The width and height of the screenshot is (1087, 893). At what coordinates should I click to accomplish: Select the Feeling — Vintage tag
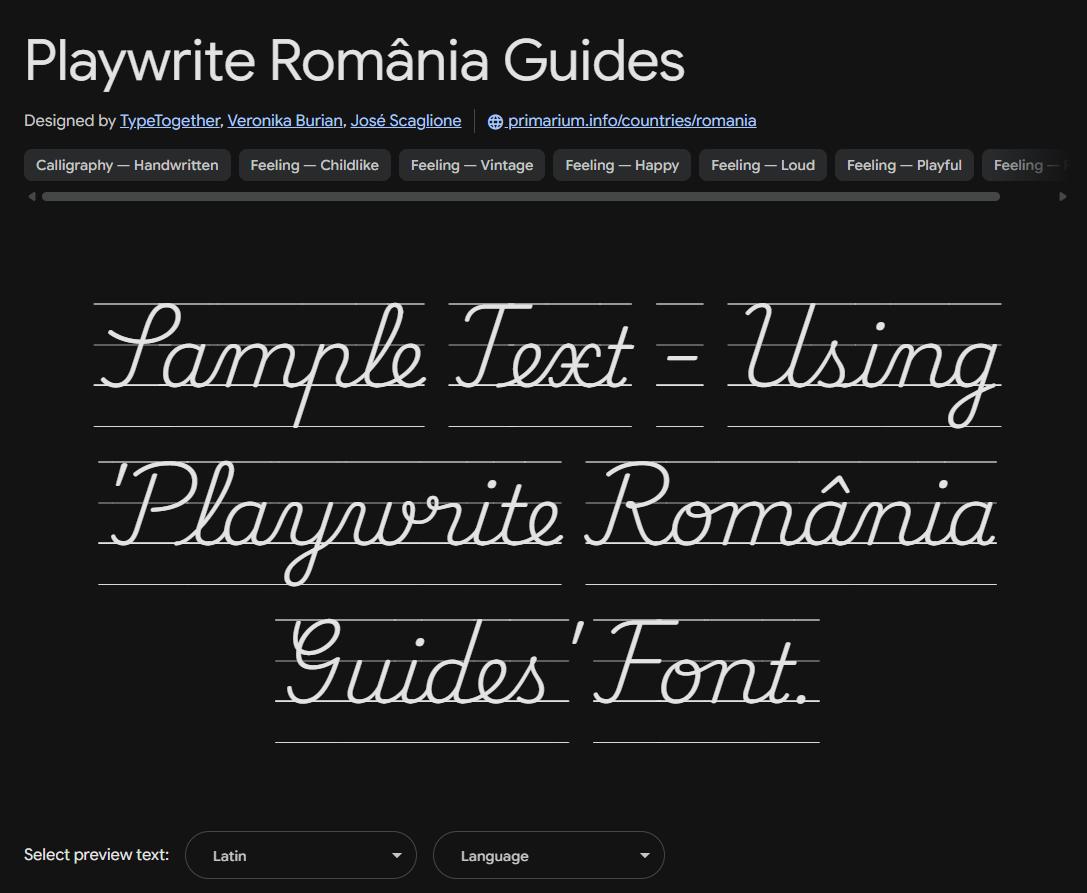472,165
